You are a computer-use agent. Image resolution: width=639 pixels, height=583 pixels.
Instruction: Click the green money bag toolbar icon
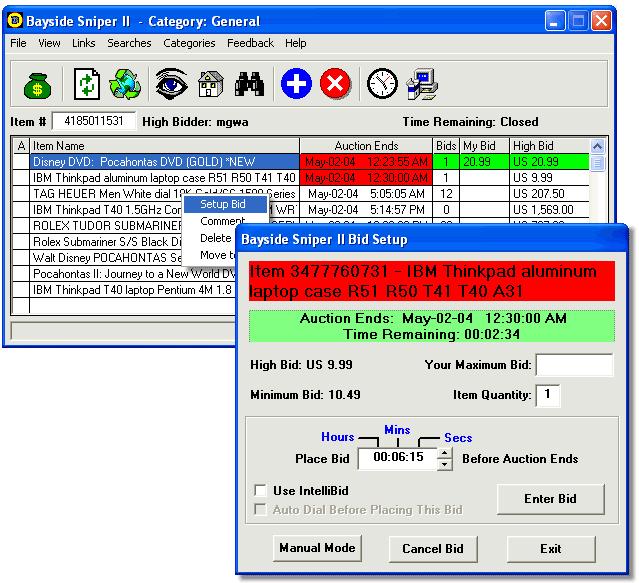[37, 86]
